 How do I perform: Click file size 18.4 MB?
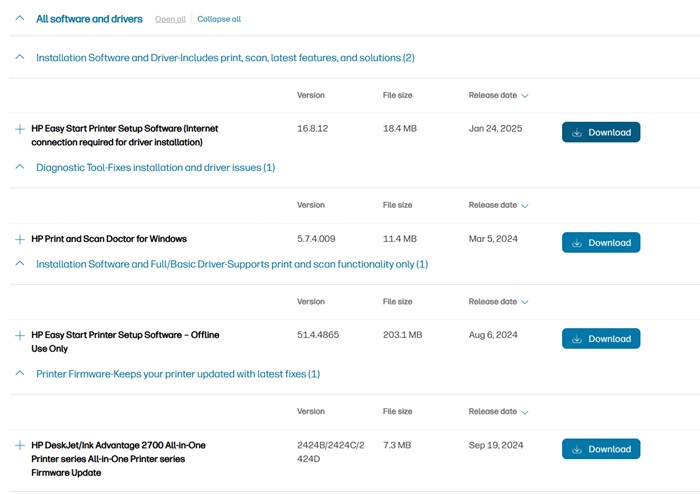click(x=400, y=129)
